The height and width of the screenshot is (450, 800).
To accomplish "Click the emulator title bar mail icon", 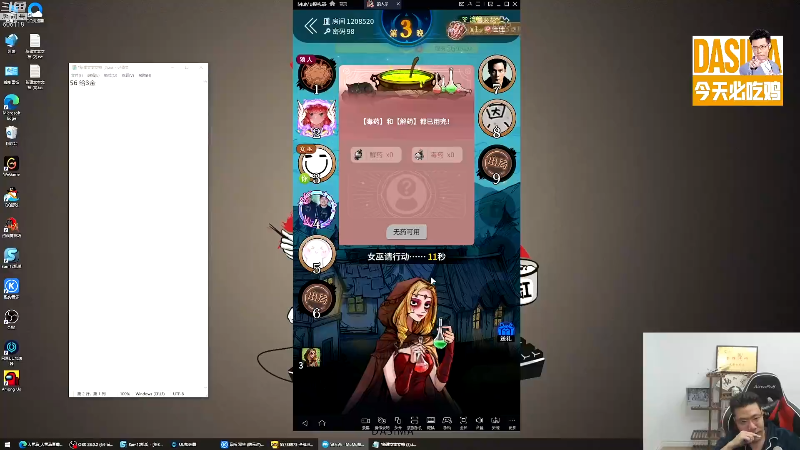I will [x=461, y=4].
